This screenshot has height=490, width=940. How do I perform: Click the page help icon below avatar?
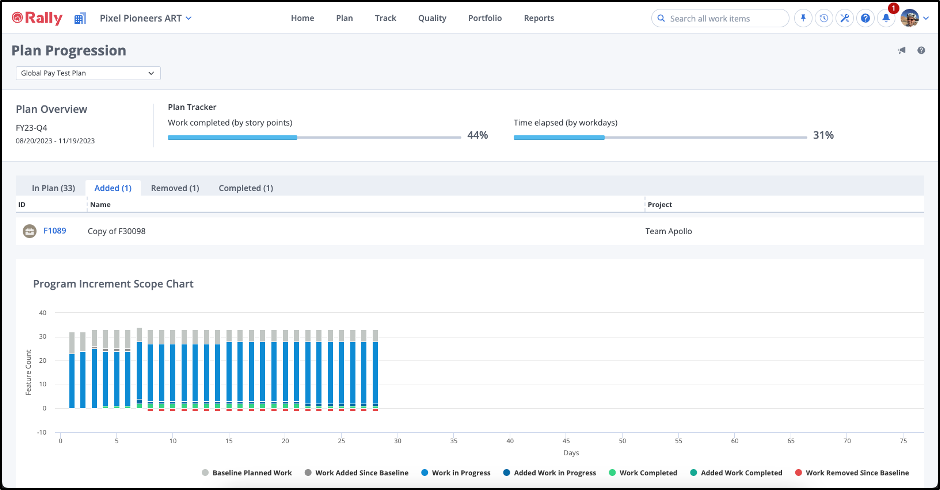[x=921, y=51]
